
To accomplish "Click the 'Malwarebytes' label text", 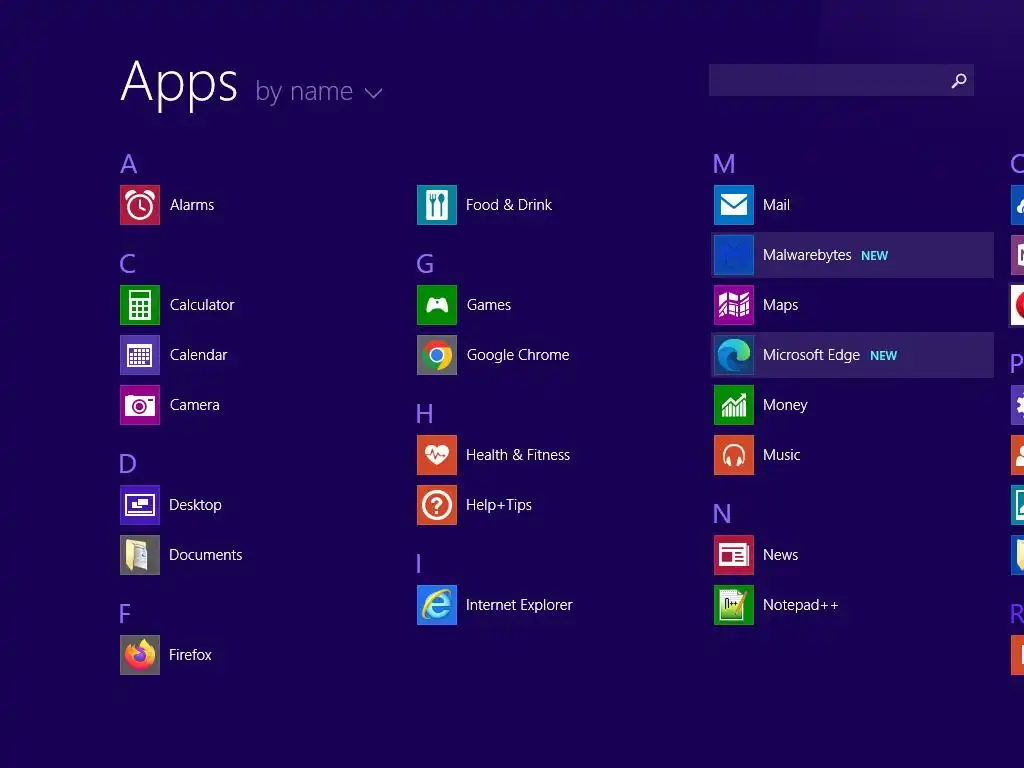I will [807, 255].
